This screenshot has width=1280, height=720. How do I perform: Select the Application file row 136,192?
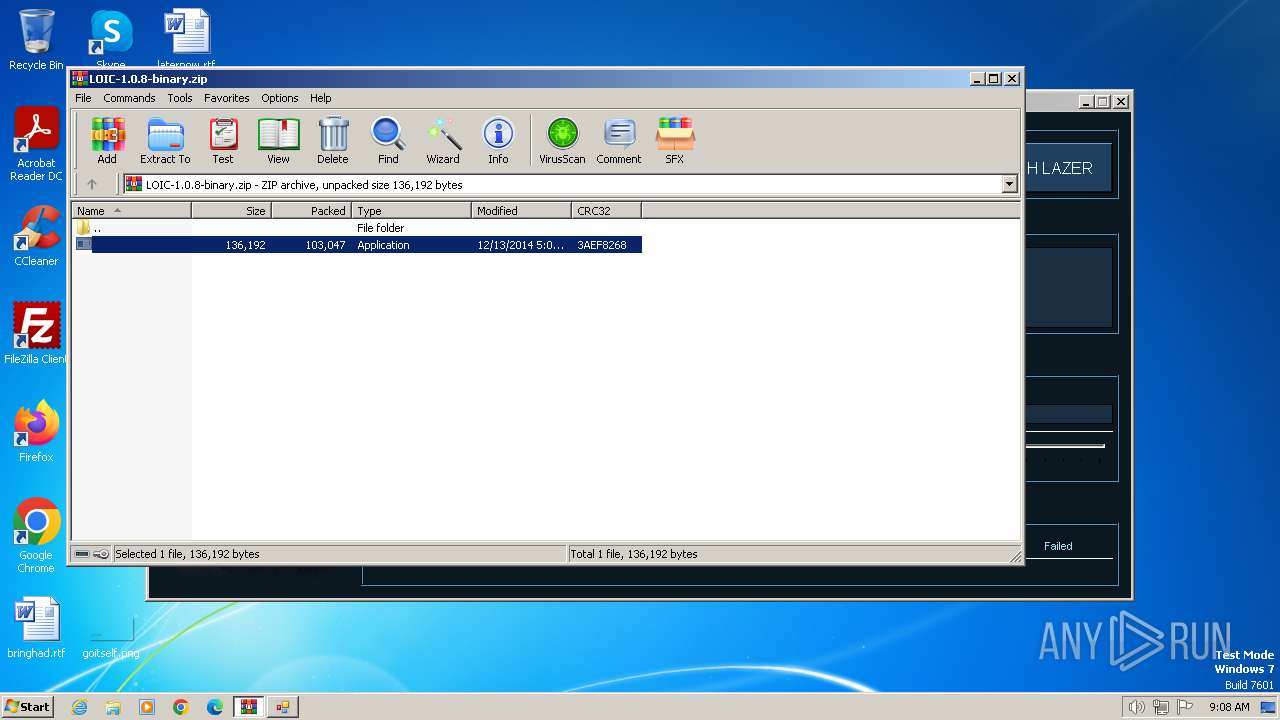357,244
